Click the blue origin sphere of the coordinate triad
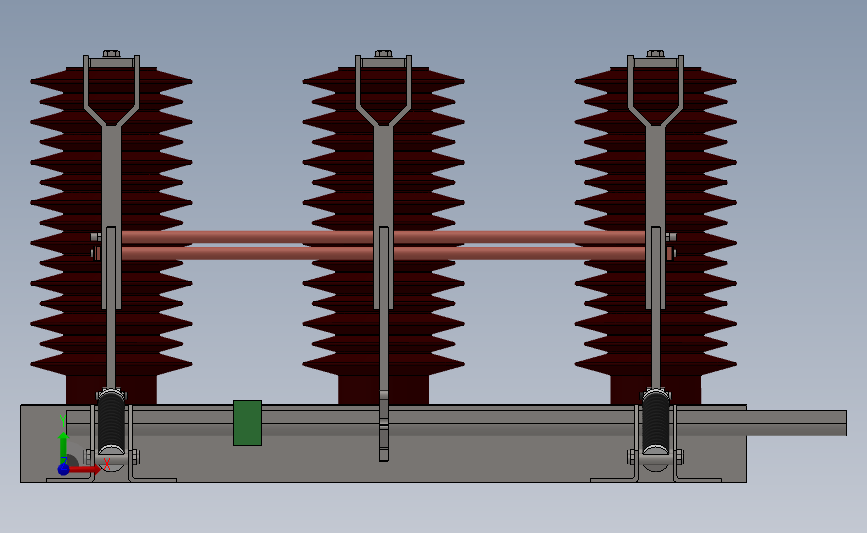Image resolution: width=867 pixels, height=533 pixels. (x=64, y=469)
